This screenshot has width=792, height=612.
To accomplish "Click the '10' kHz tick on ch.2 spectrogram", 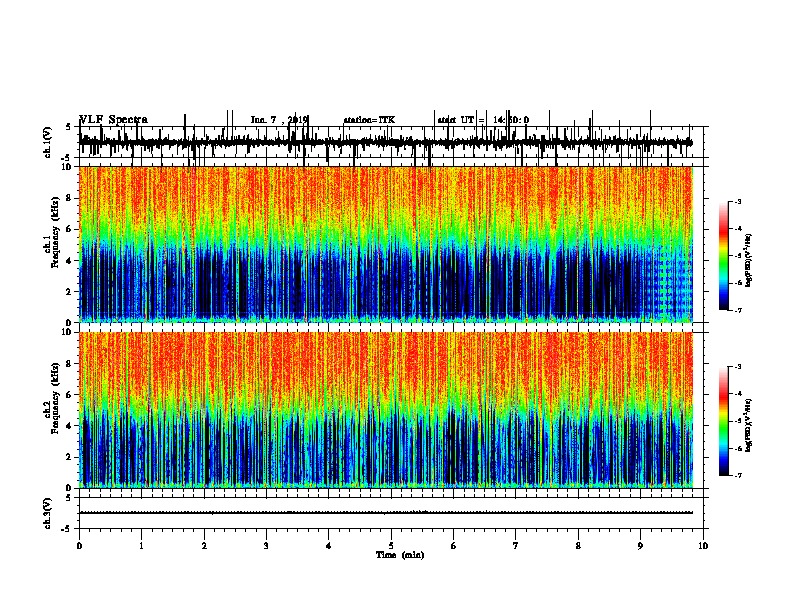I will [x=68, y=332].
